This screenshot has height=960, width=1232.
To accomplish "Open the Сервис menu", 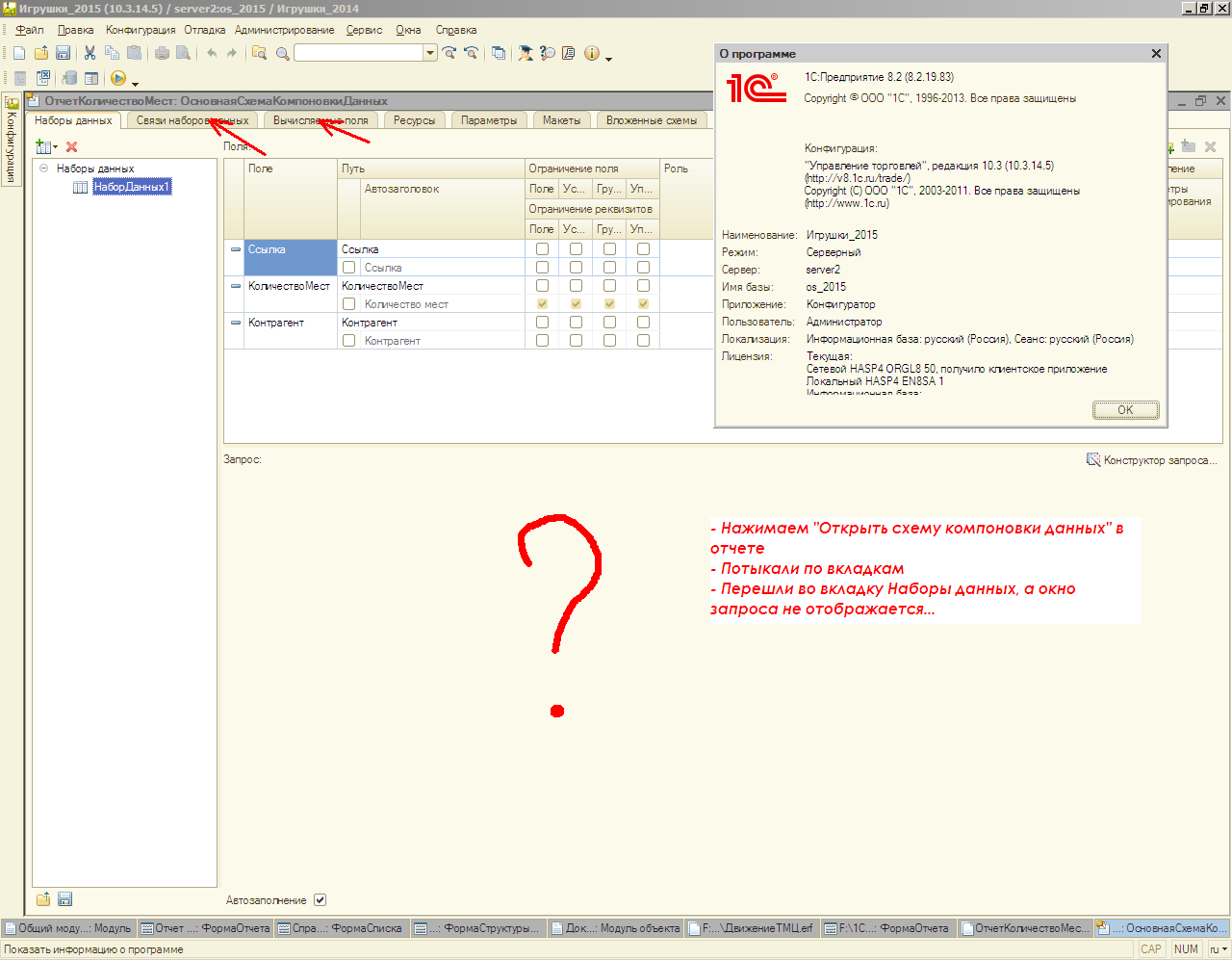I will [365, 30].
